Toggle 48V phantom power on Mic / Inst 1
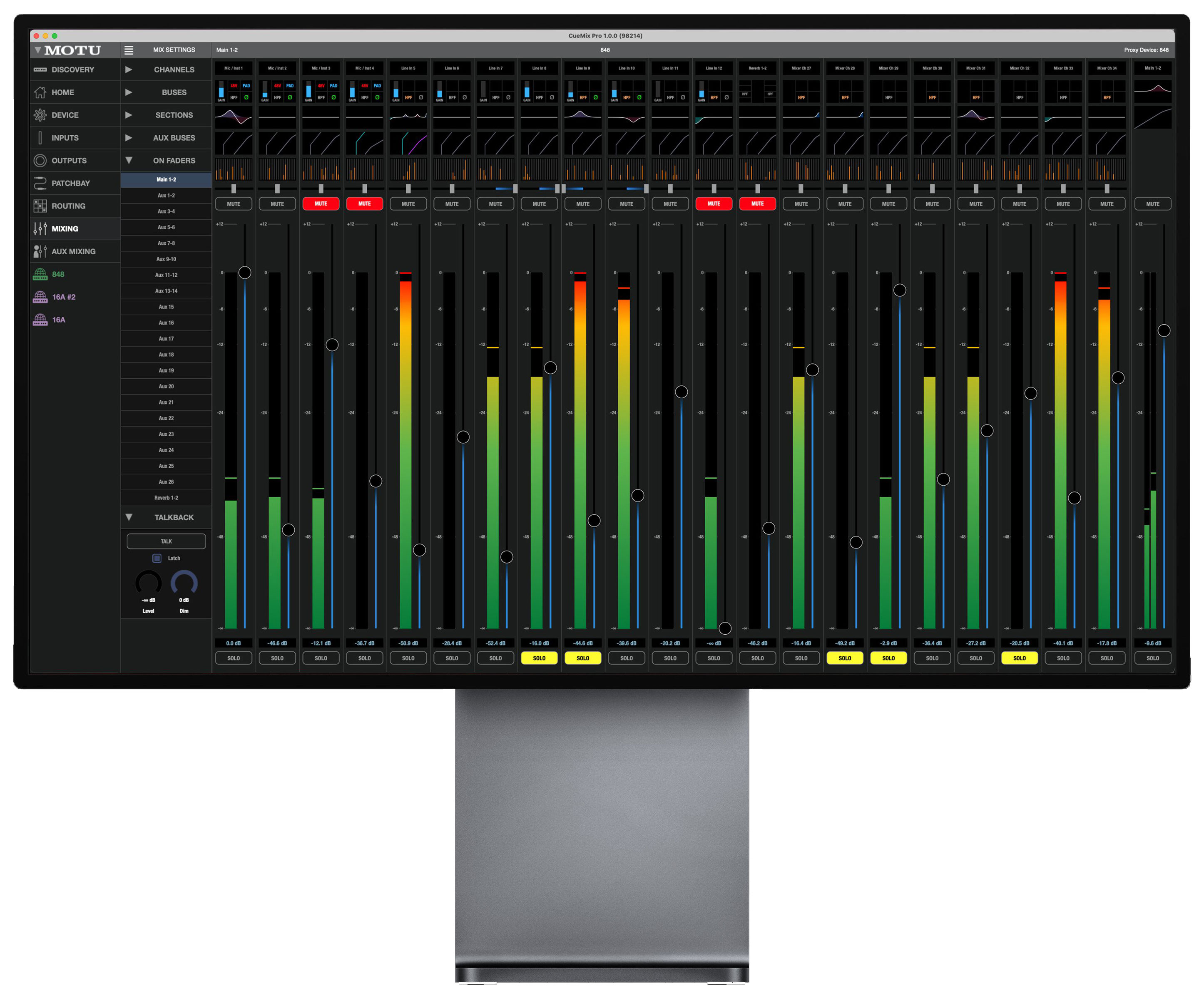The width and height of the screenshot is (1204, 998). point(234,85)
